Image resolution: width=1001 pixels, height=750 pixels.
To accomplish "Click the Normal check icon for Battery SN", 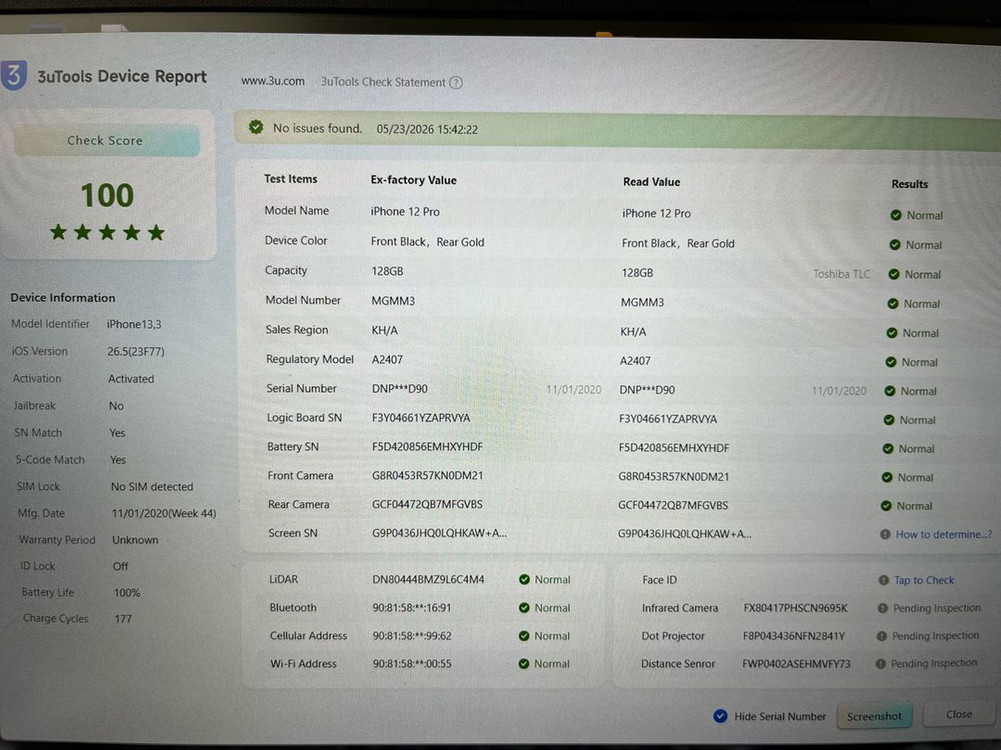I will click(887, 448).
